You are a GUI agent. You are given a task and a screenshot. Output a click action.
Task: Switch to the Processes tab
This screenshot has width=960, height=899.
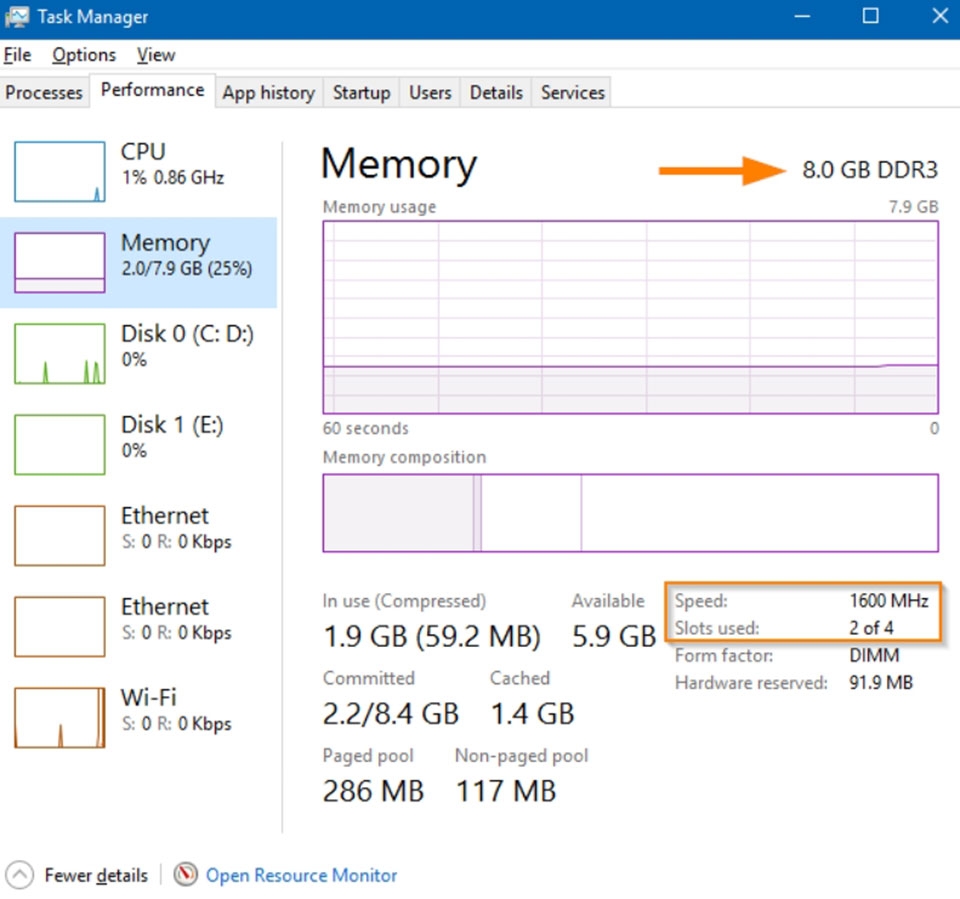(44, 92)
